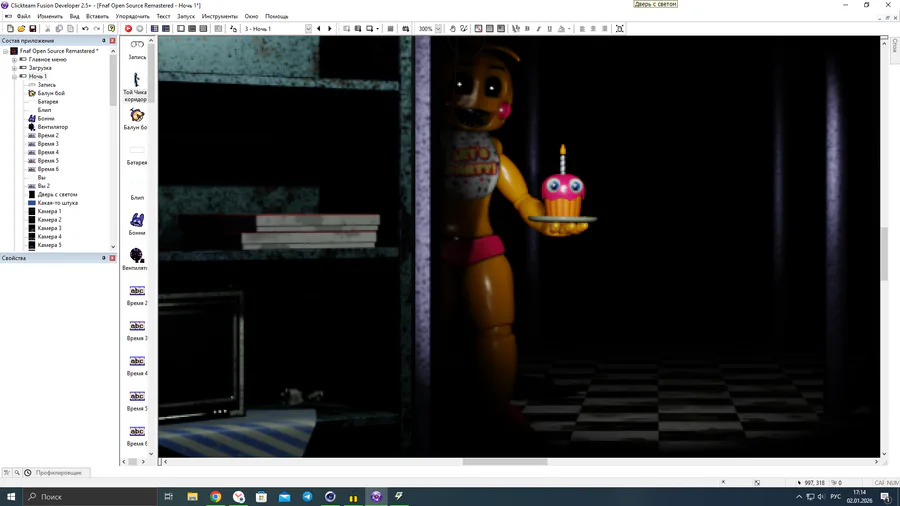Open the Help contents icon
Viewport: 900px width, 506px height.
[111, 29]
